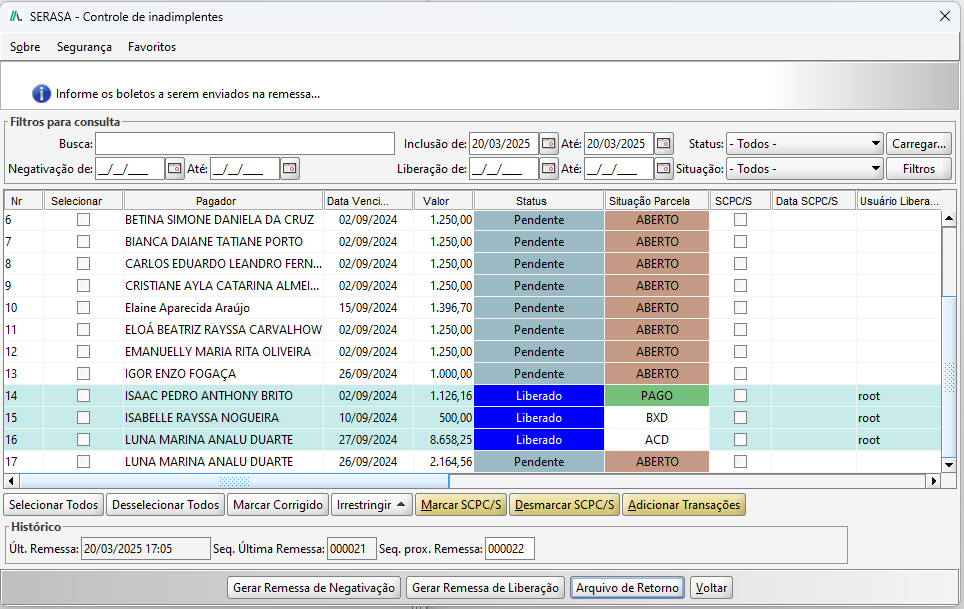Click the SERASA application logo icon
Screen dimensions: 964x609
coord(16,17)
